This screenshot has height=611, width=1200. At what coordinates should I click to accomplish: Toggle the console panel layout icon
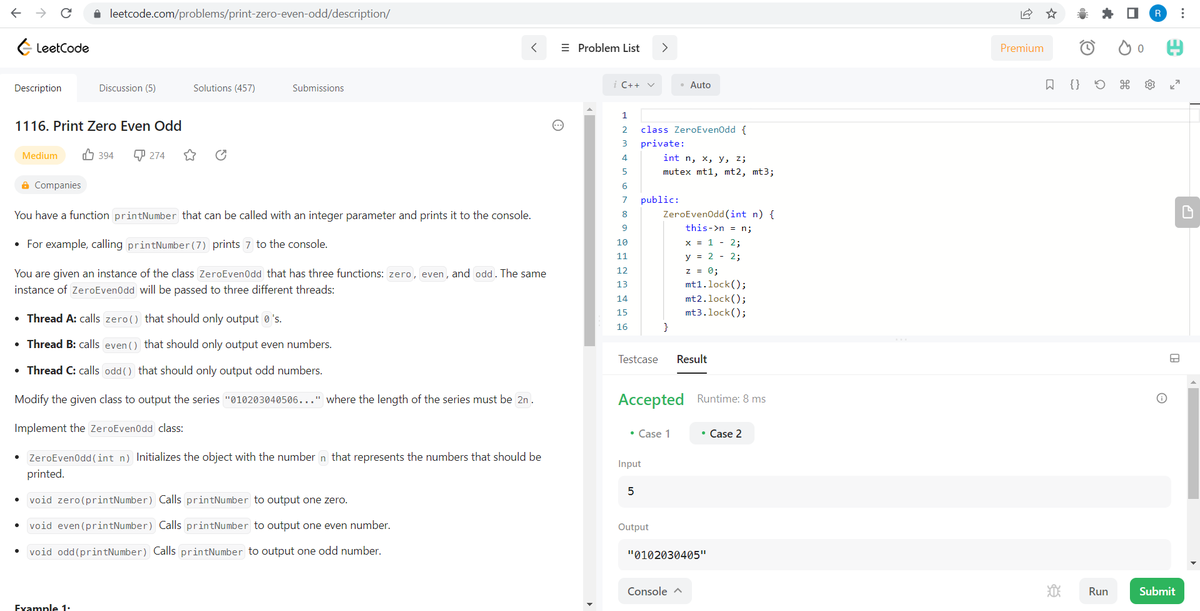pos(1175,359)
